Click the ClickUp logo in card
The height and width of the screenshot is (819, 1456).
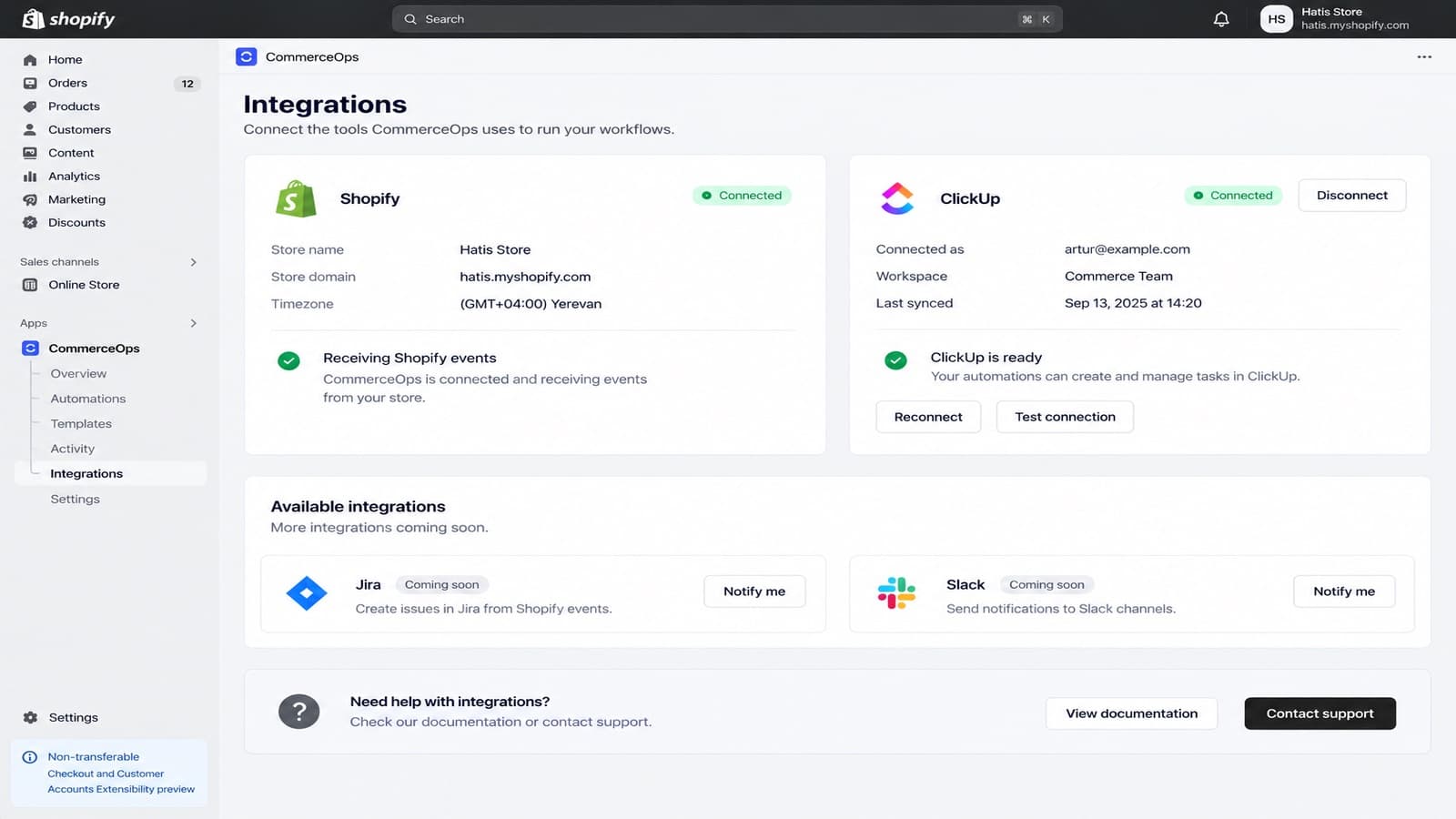pos(897,198)
